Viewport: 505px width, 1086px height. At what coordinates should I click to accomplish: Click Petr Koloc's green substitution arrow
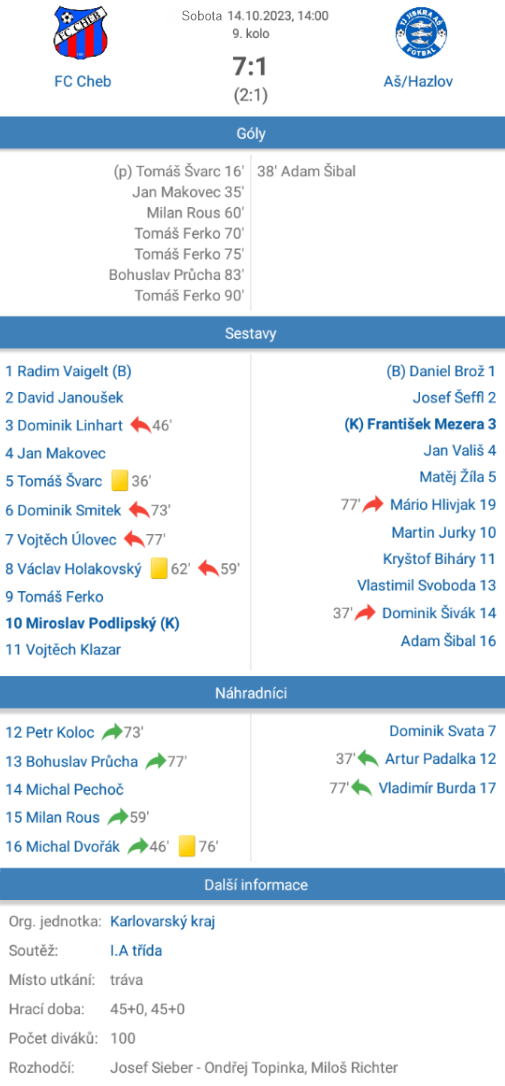pyautogui.click(x=112, y=731)
